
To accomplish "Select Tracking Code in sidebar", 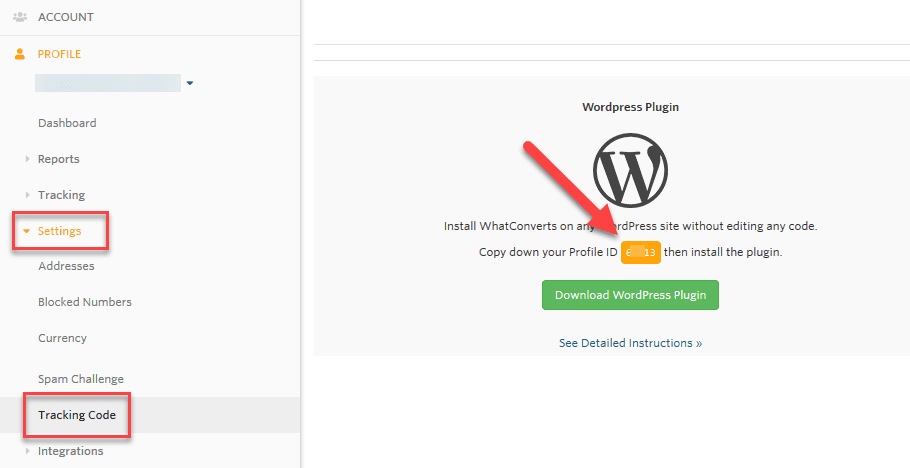I will tap(77, 415).
